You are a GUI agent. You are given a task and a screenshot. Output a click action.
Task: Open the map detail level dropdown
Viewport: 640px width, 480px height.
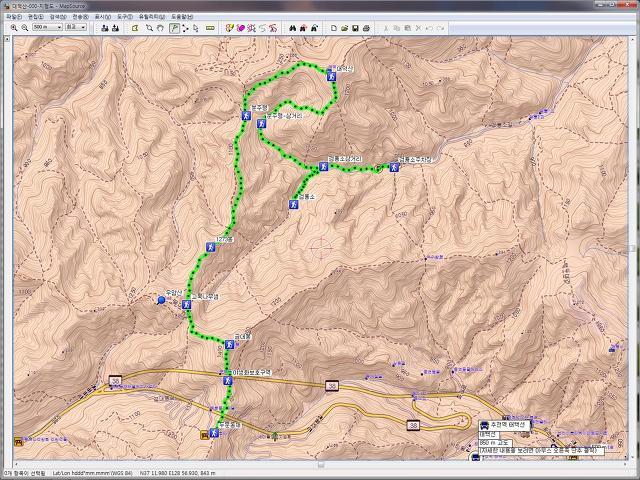click(76, 27)
